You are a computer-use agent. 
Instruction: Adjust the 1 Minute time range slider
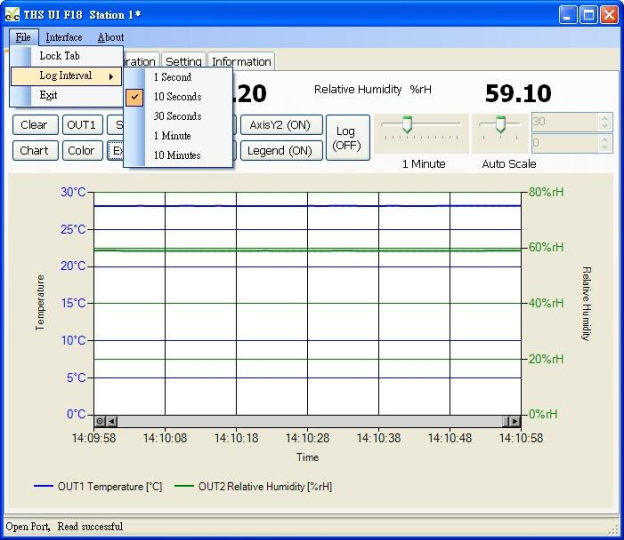point(407,125)
